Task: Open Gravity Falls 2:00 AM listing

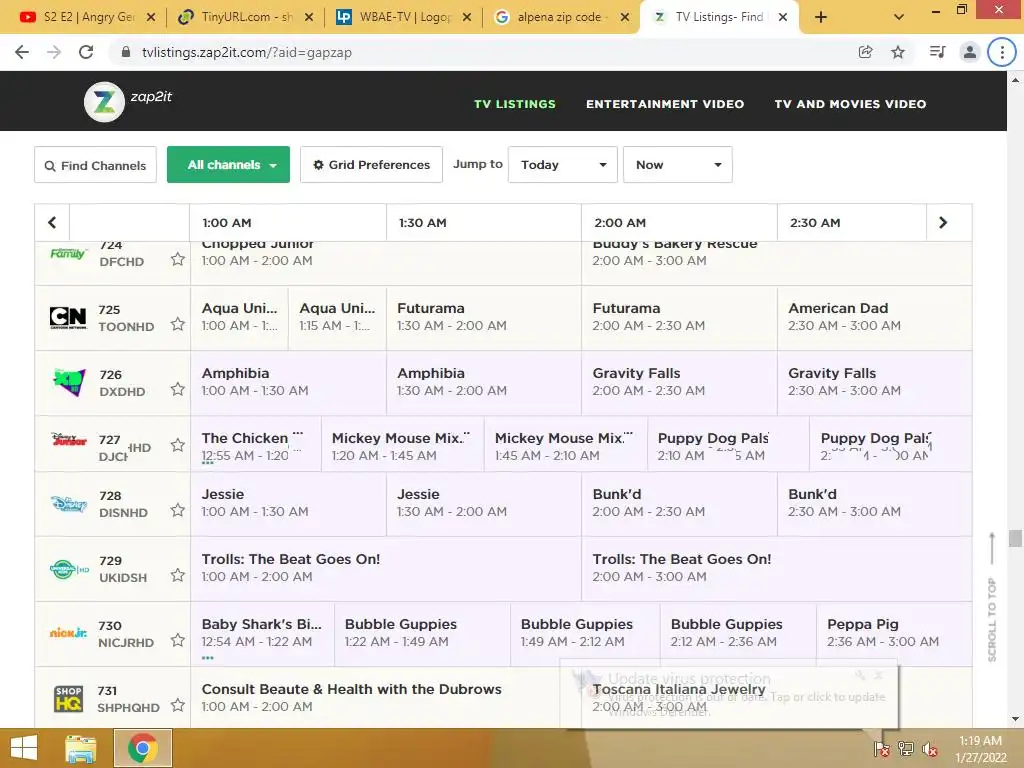Action: [x=679, y=383]
